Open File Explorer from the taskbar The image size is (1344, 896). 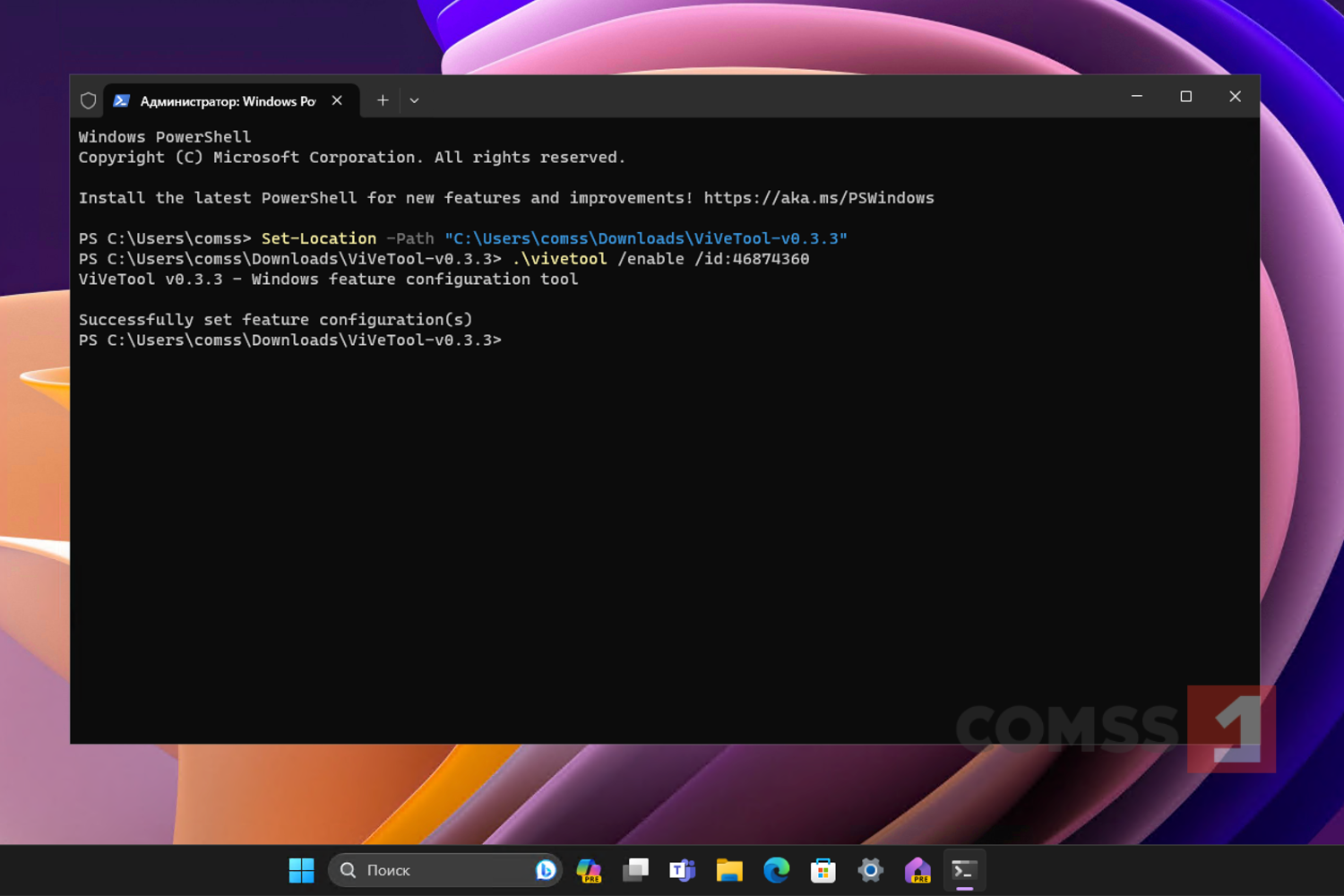[x=729, y=870]
